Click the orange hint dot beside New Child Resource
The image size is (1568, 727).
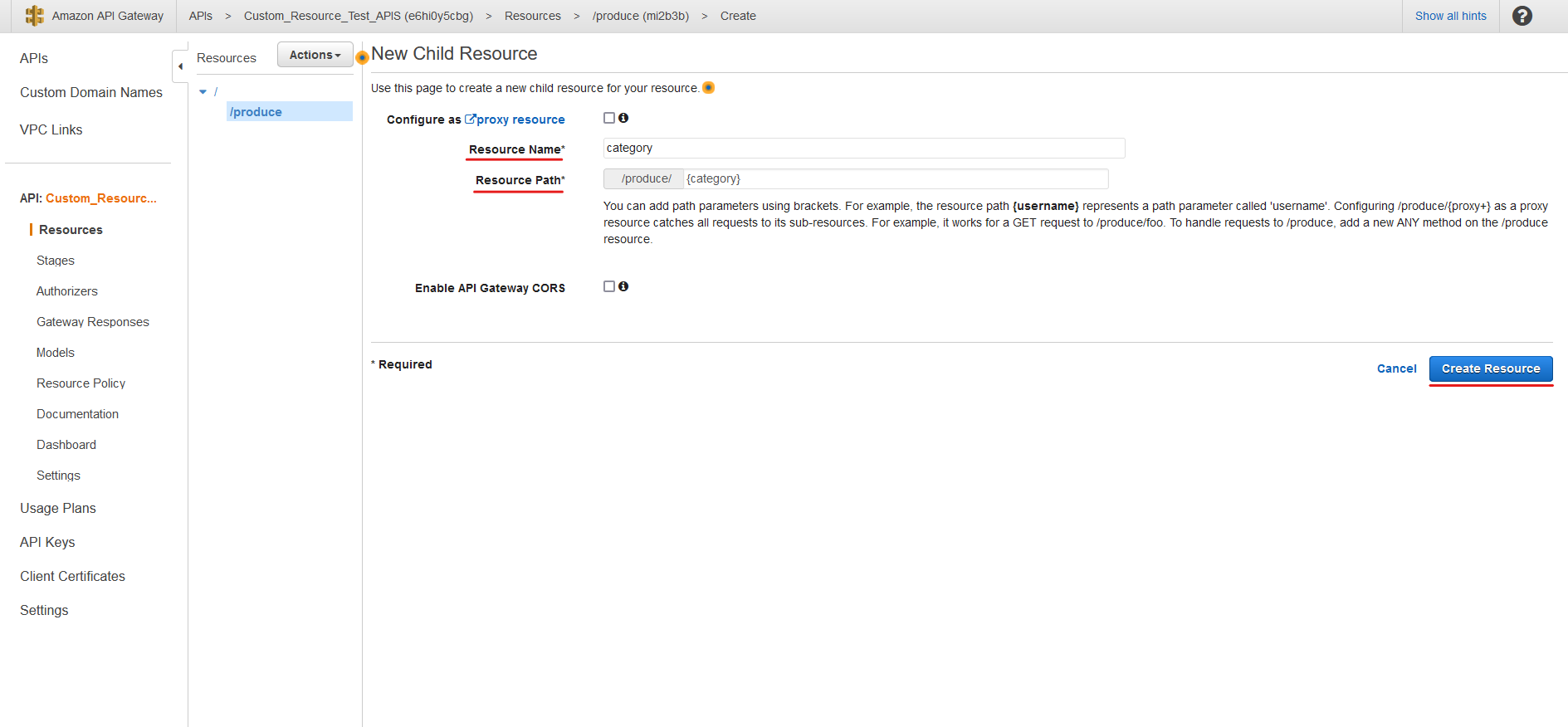(x=362, y=58)
